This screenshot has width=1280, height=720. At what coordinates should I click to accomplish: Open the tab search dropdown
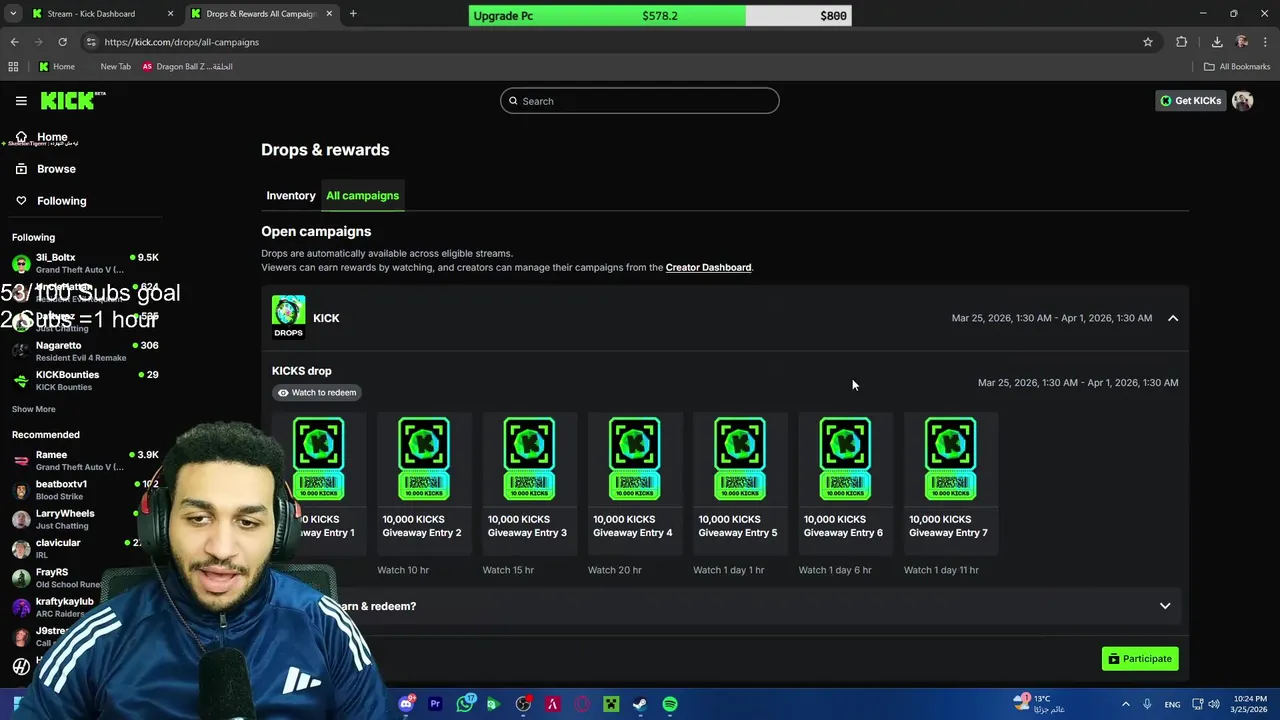pos(13,14)
